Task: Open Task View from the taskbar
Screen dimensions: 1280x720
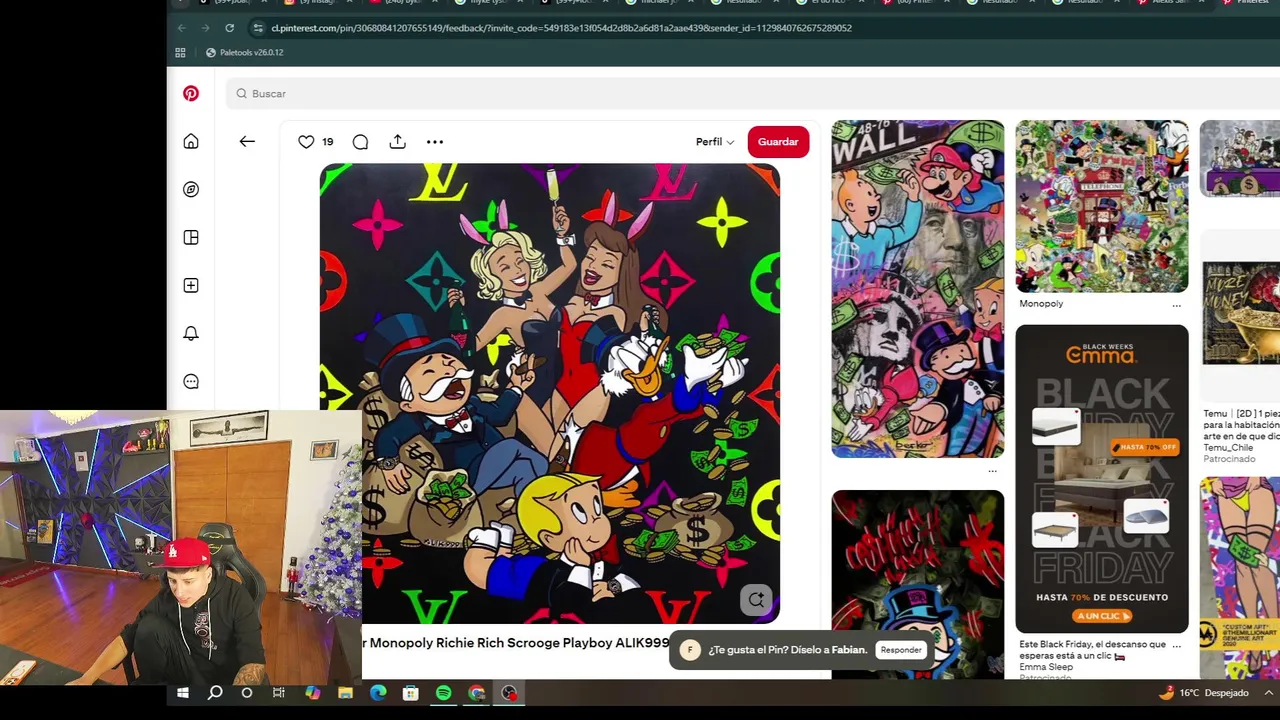Action: point(279,693)
